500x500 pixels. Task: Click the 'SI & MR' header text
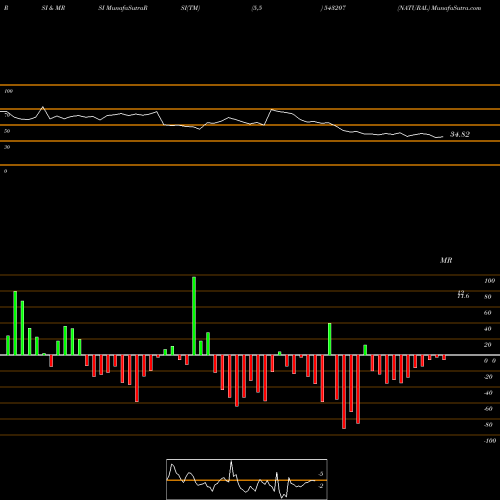(53, 8)
